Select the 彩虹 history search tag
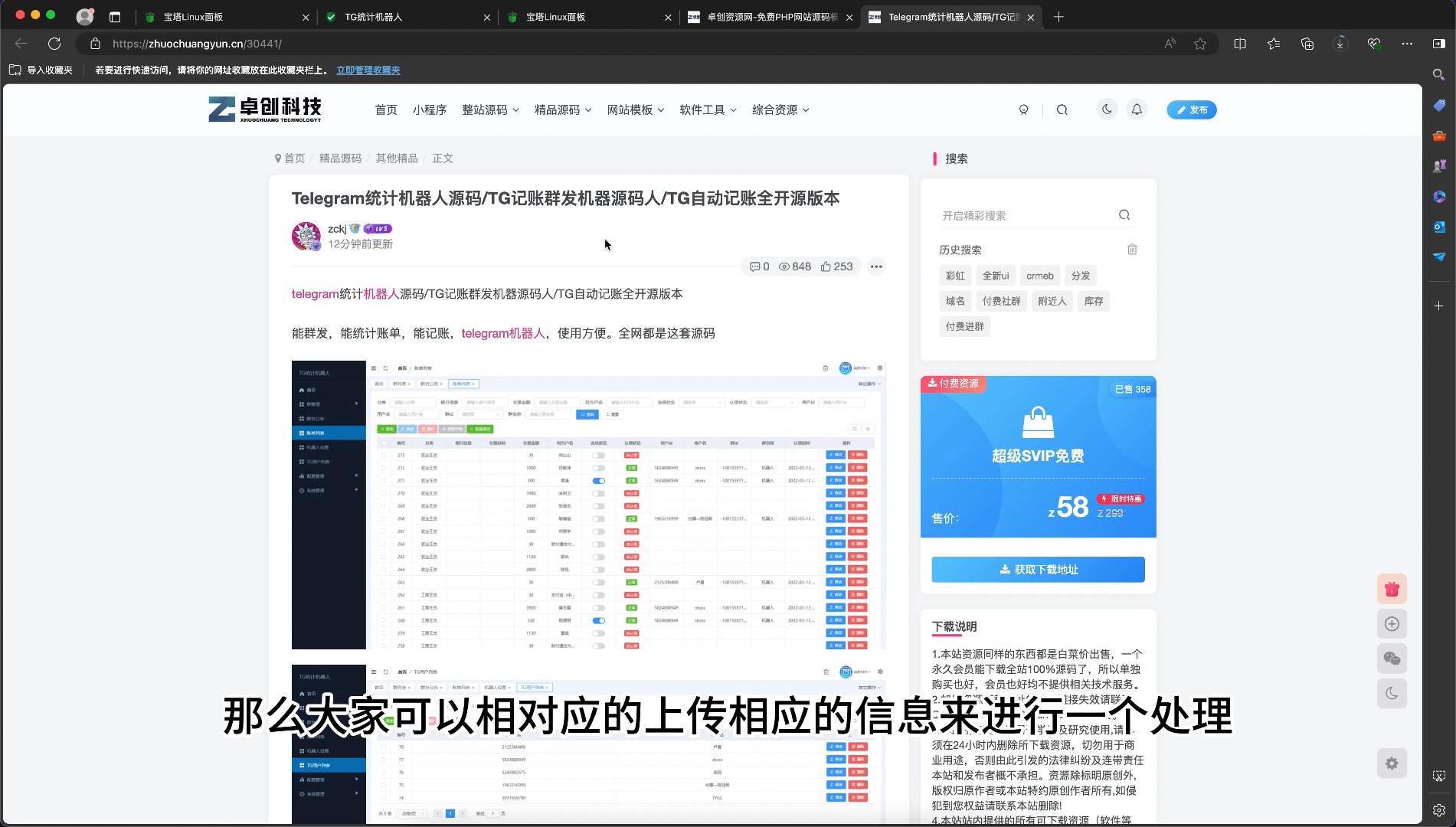Image resolution: width=1456 pixels, height=827 pixels. pyautogui.click(x=955, y=276)
